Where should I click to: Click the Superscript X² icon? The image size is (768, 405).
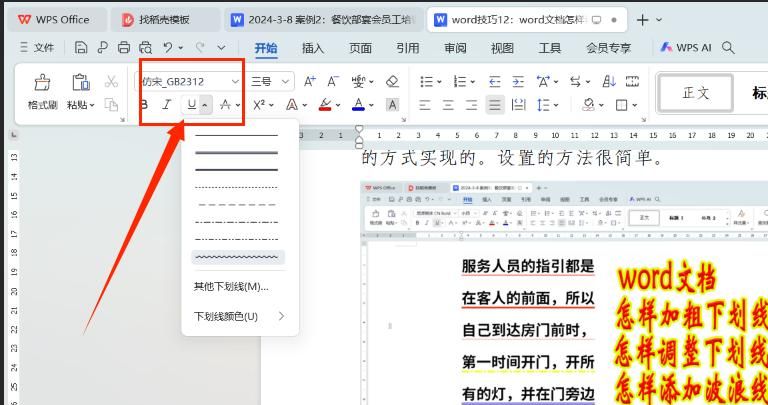click(x=259, y=104)
